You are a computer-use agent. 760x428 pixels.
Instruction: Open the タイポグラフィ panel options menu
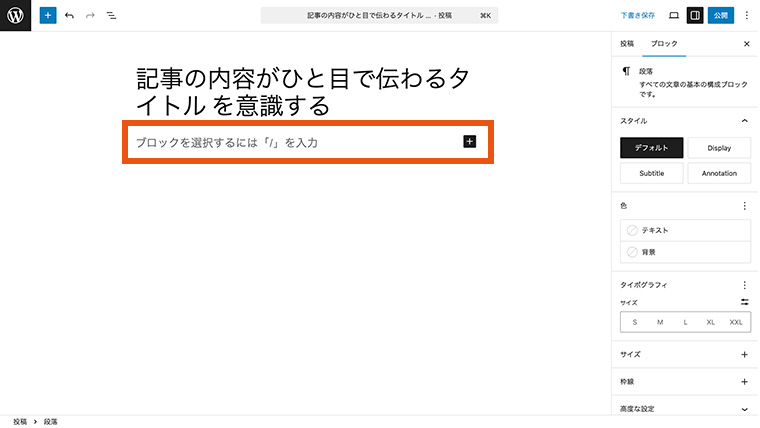pyautogui.click(x=744, y=285)
